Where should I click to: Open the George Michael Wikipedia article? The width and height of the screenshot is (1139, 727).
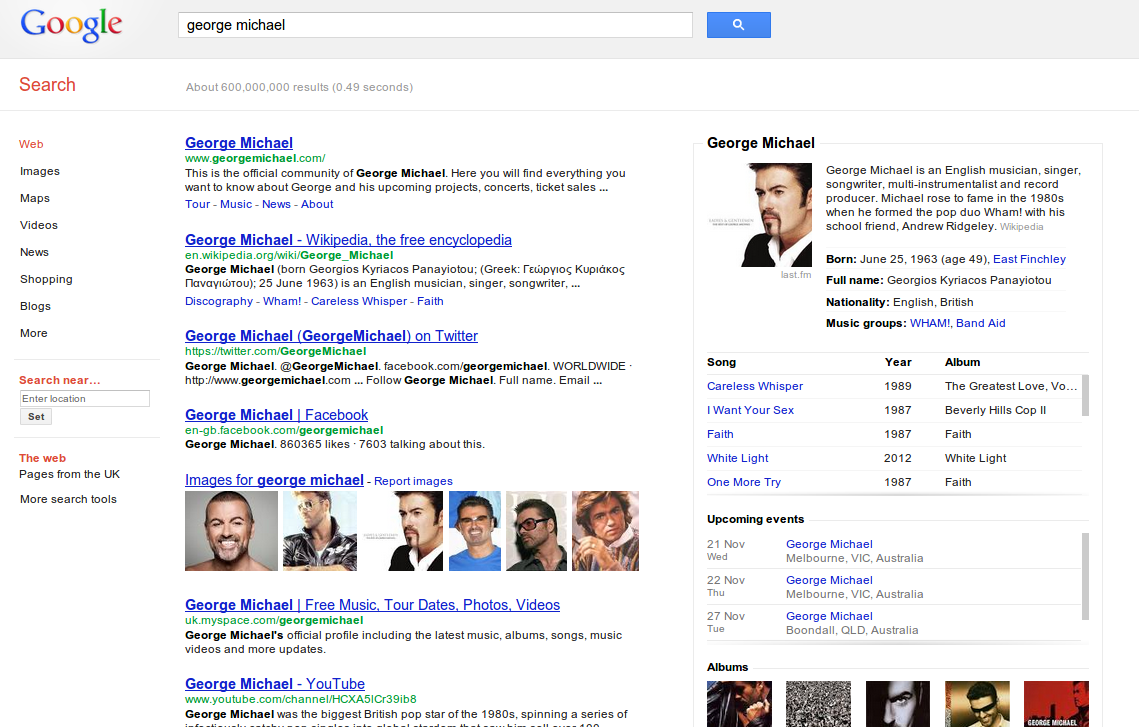click(x=347, y=240)
